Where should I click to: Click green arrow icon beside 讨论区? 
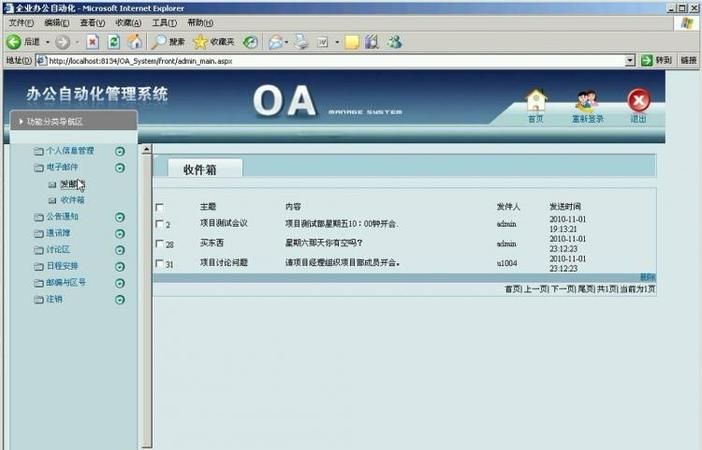120,250
